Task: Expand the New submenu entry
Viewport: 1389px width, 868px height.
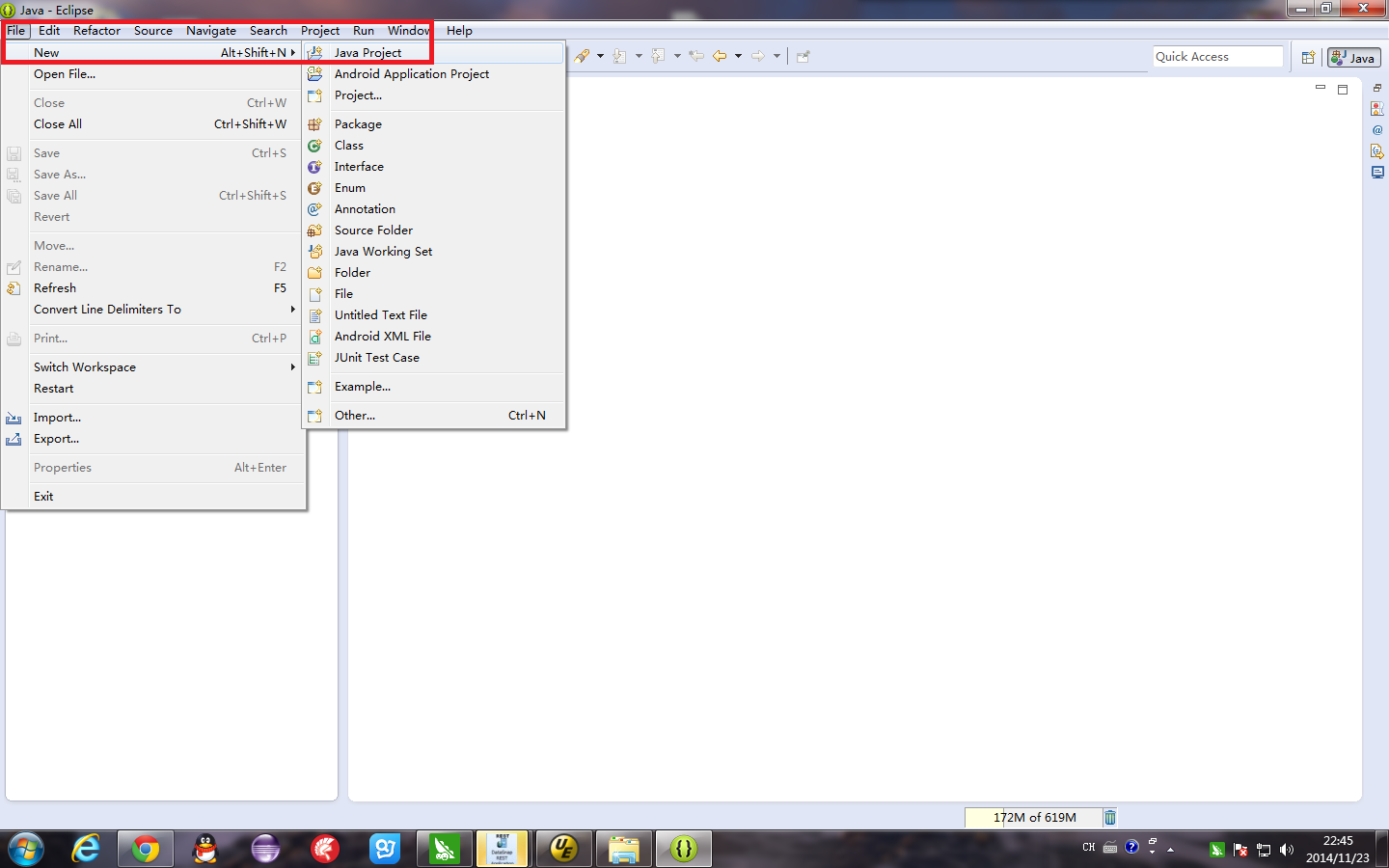Action: point(152,53)
